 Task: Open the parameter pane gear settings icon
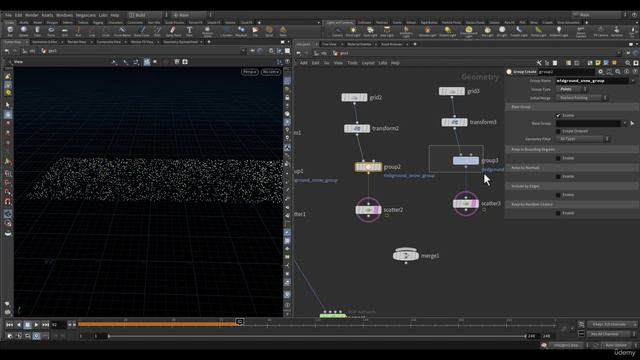pos(601,72)
